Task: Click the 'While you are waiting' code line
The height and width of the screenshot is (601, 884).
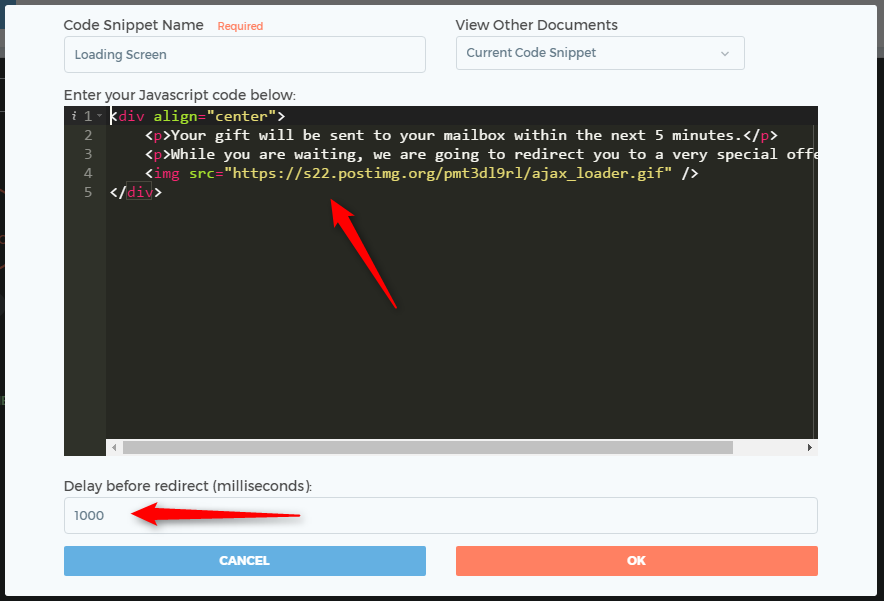Action: click(481, 154)
